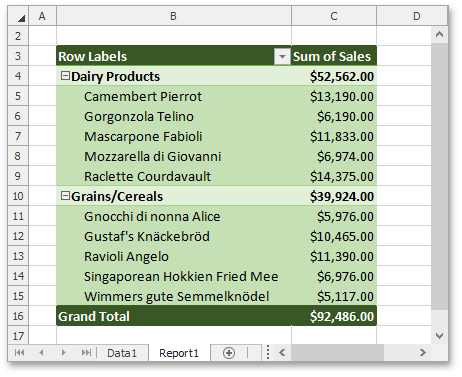Go to the last sheet tab arrow
The width and height of the screenshot is (462, 377).
(x=86, y=352)
